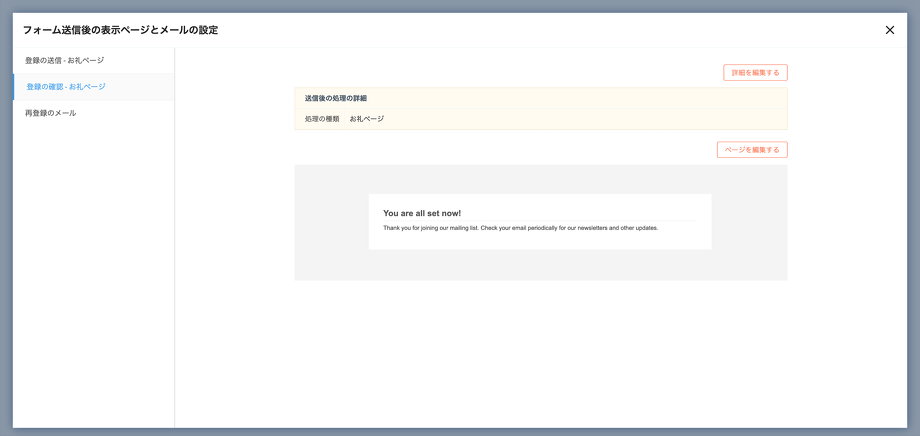920x436 pixels.
Task: Close the form settings dialog
Action: (x=889, y=30)
